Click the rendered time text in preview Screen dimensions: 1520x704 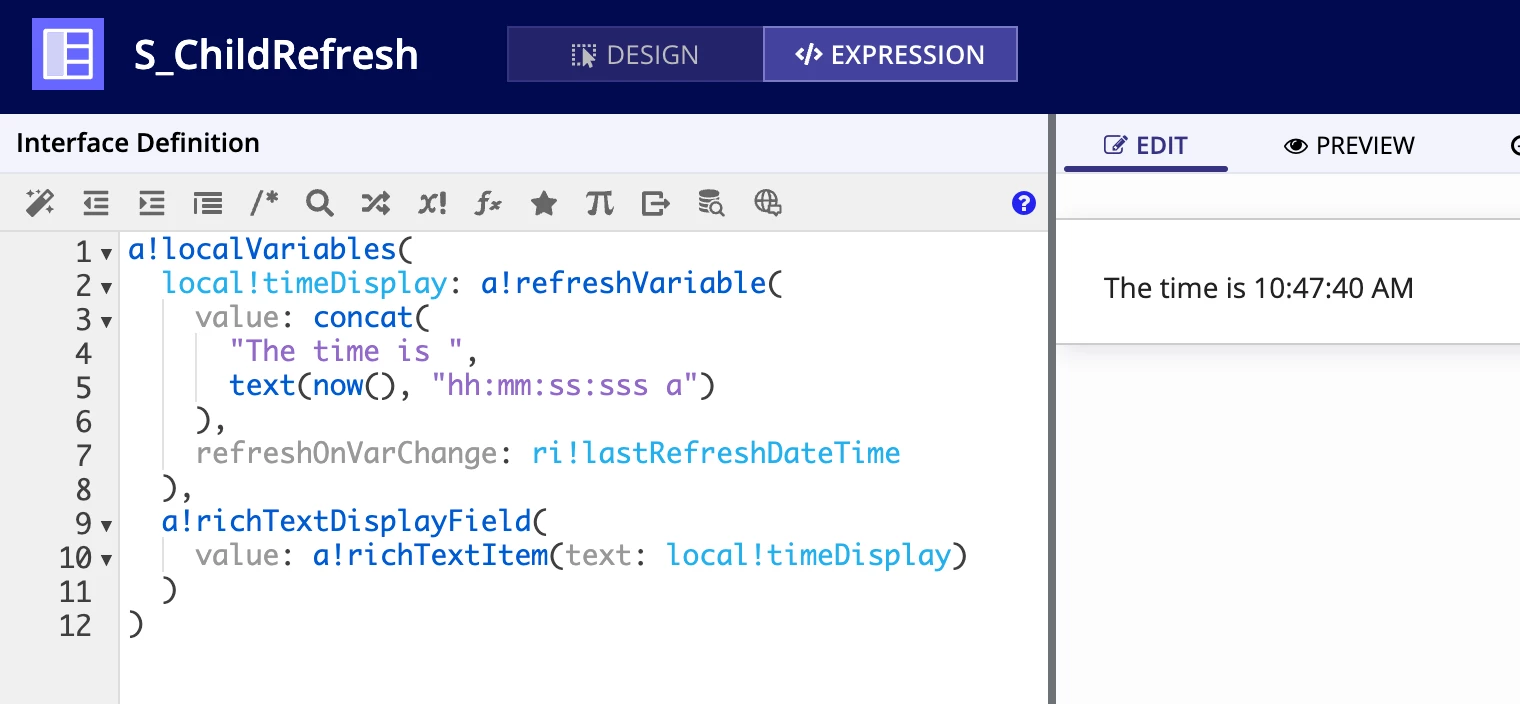coord(1258,289)
